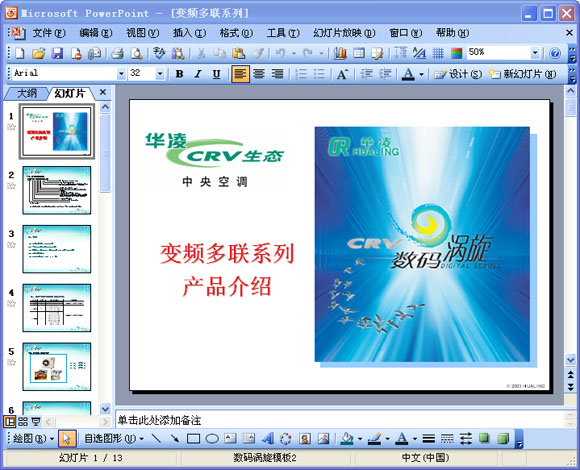This screenshot has height=470, width=580.
Task: Select the Oval drawing tool
Action: click(x=212, y=439)
